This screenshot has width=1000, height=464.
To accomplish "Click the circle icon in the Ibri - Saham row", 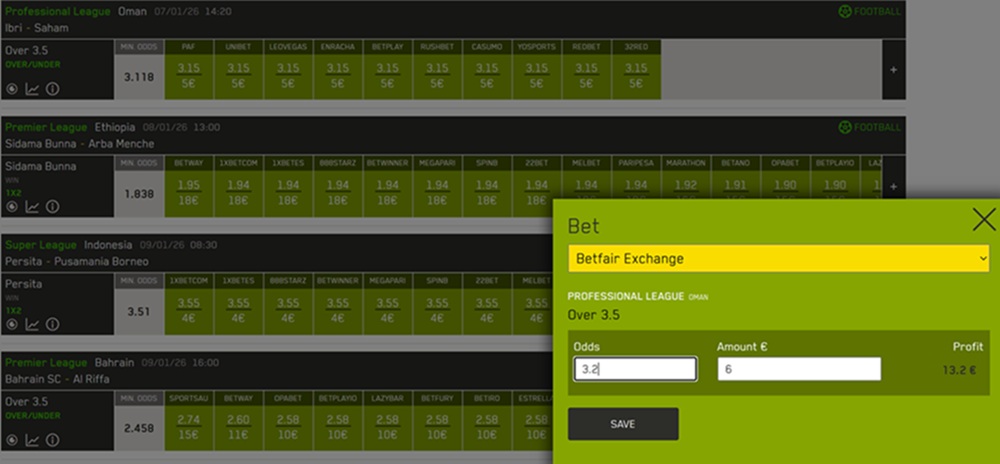I will point(11,89).
